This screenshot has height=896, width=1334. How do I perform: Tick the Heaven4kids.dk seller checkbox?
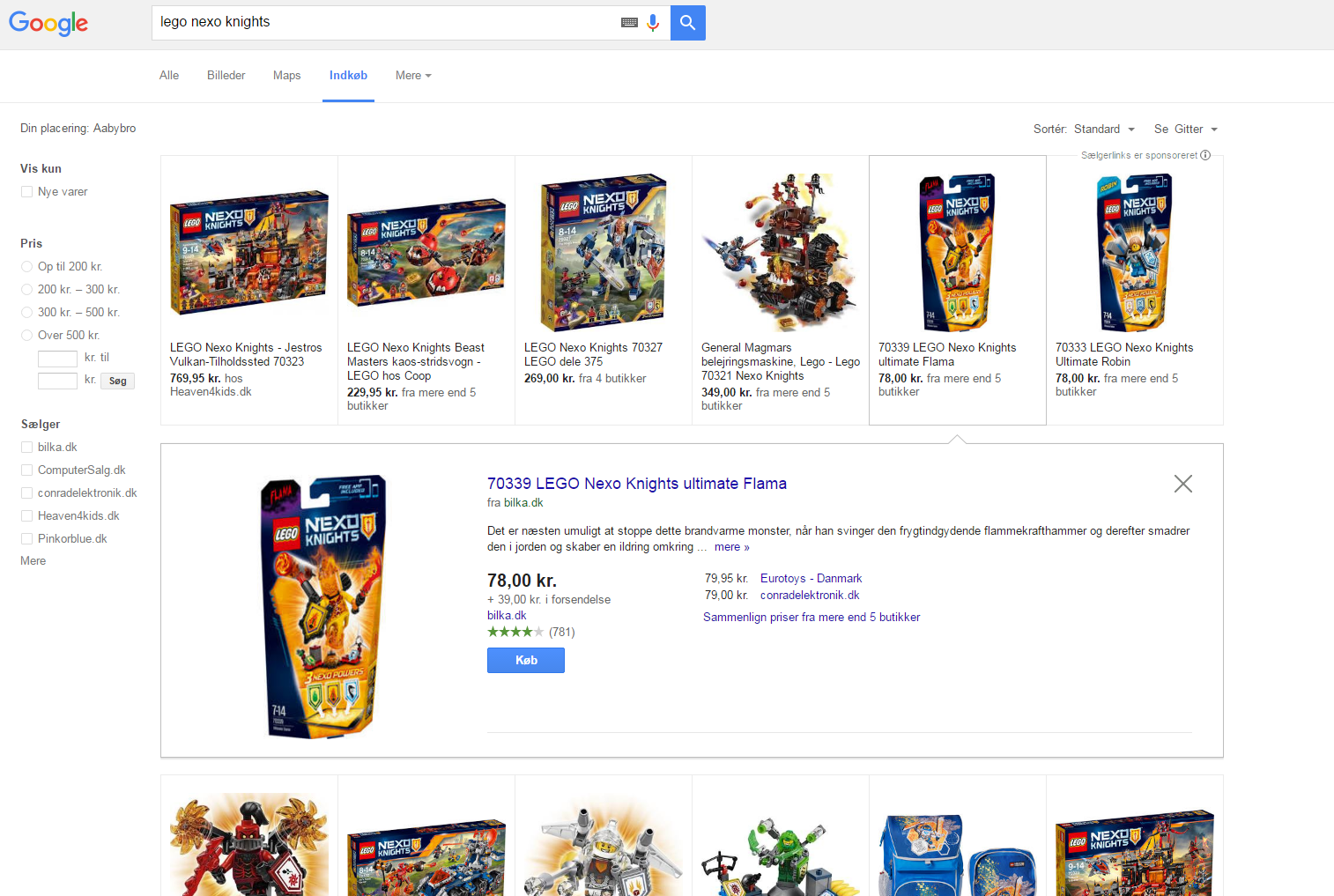(27, 516)
